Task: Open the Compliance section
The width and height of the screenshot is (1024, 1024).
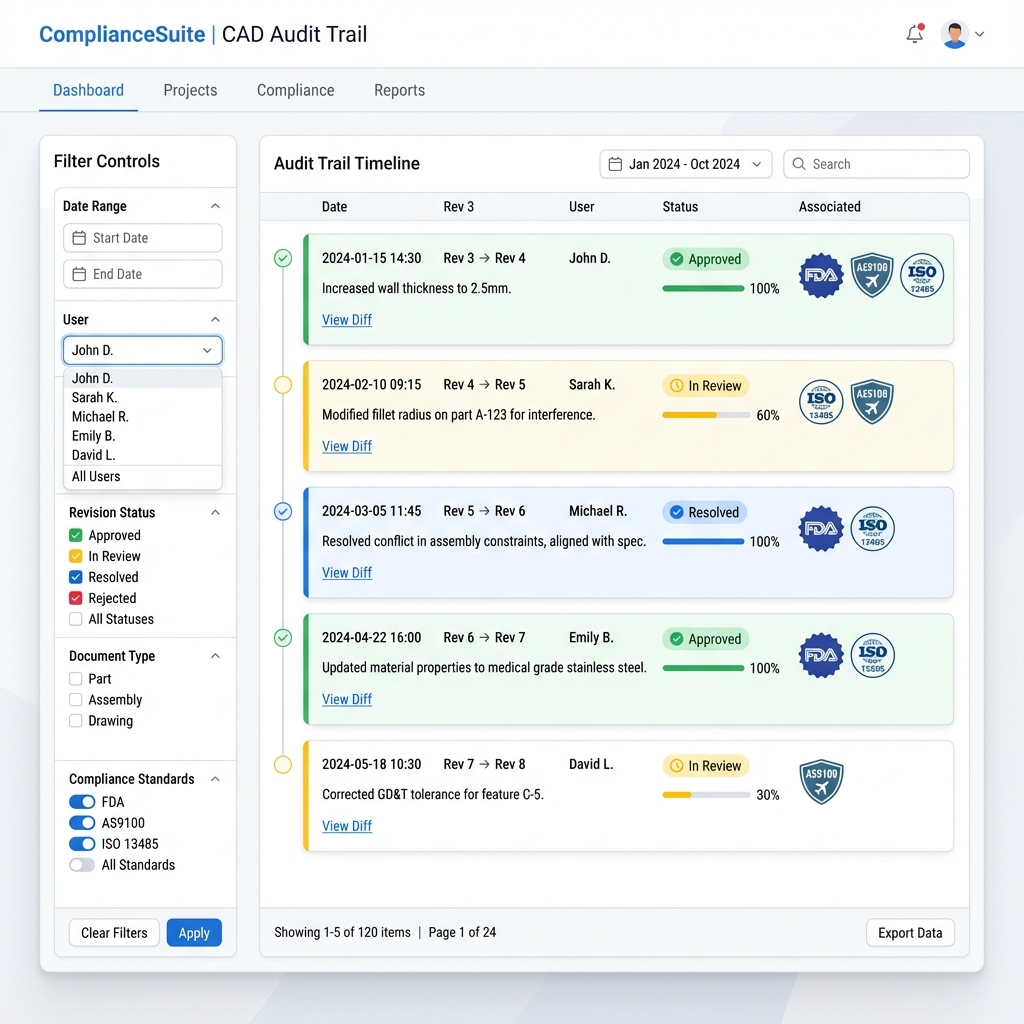Action: [295, 90]
